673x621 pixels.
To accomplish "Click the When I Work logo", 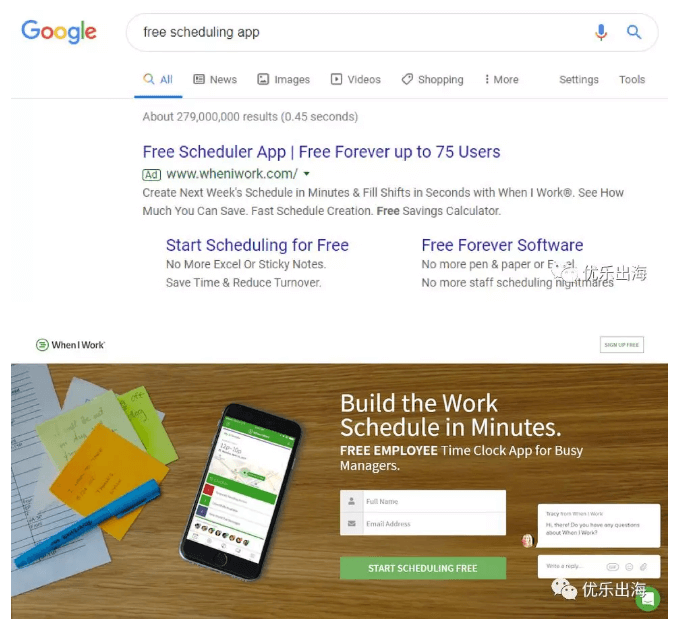I will (x=70, y=345).
